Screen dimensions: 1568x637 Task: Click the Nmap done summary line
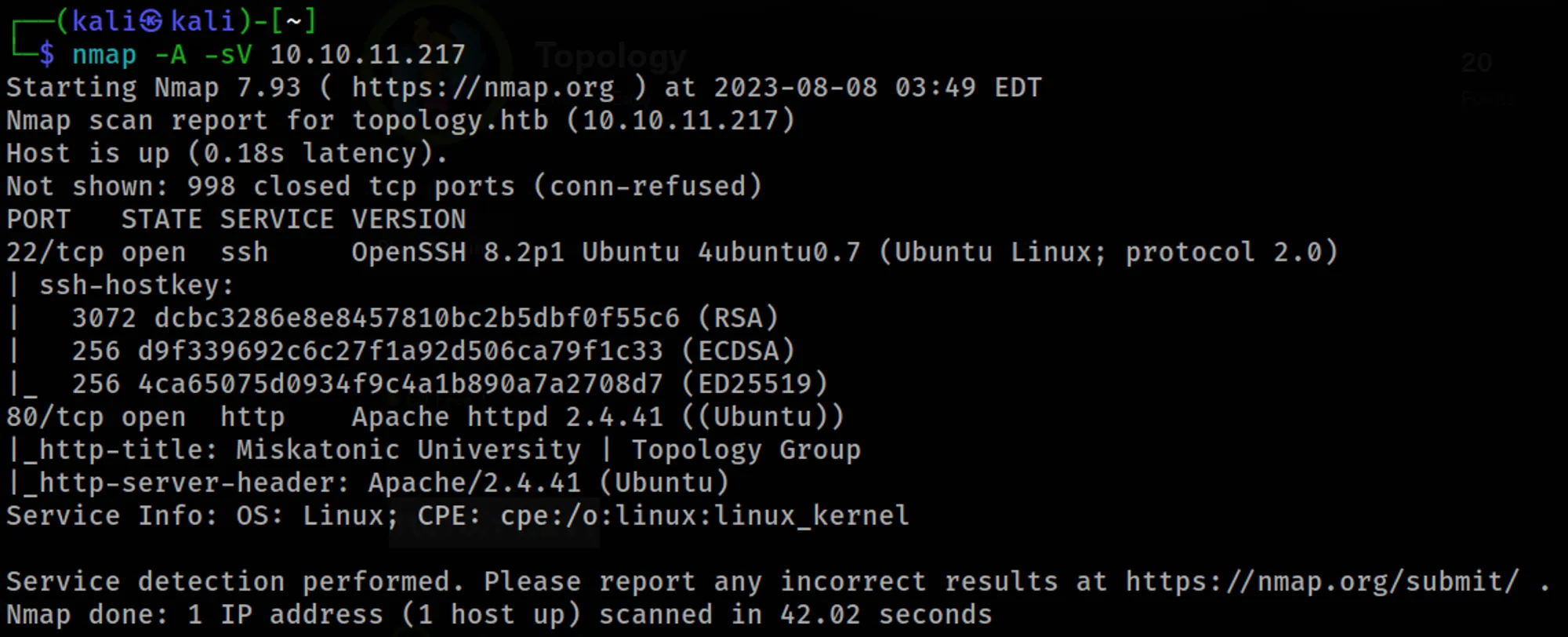coord(499,615)
